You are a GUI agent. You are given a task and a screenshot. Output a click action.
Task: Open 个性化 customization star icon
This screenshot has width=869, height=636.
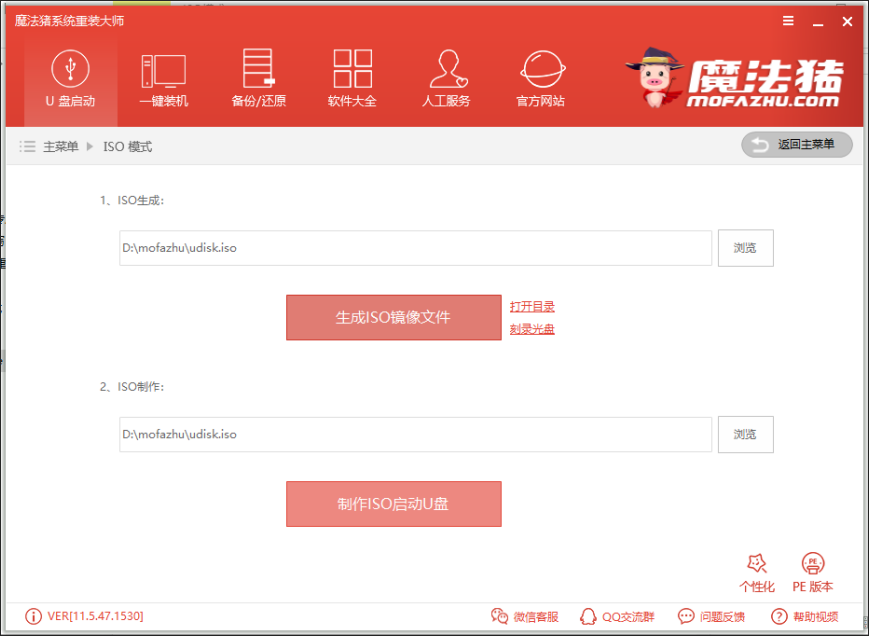[757, 573]
